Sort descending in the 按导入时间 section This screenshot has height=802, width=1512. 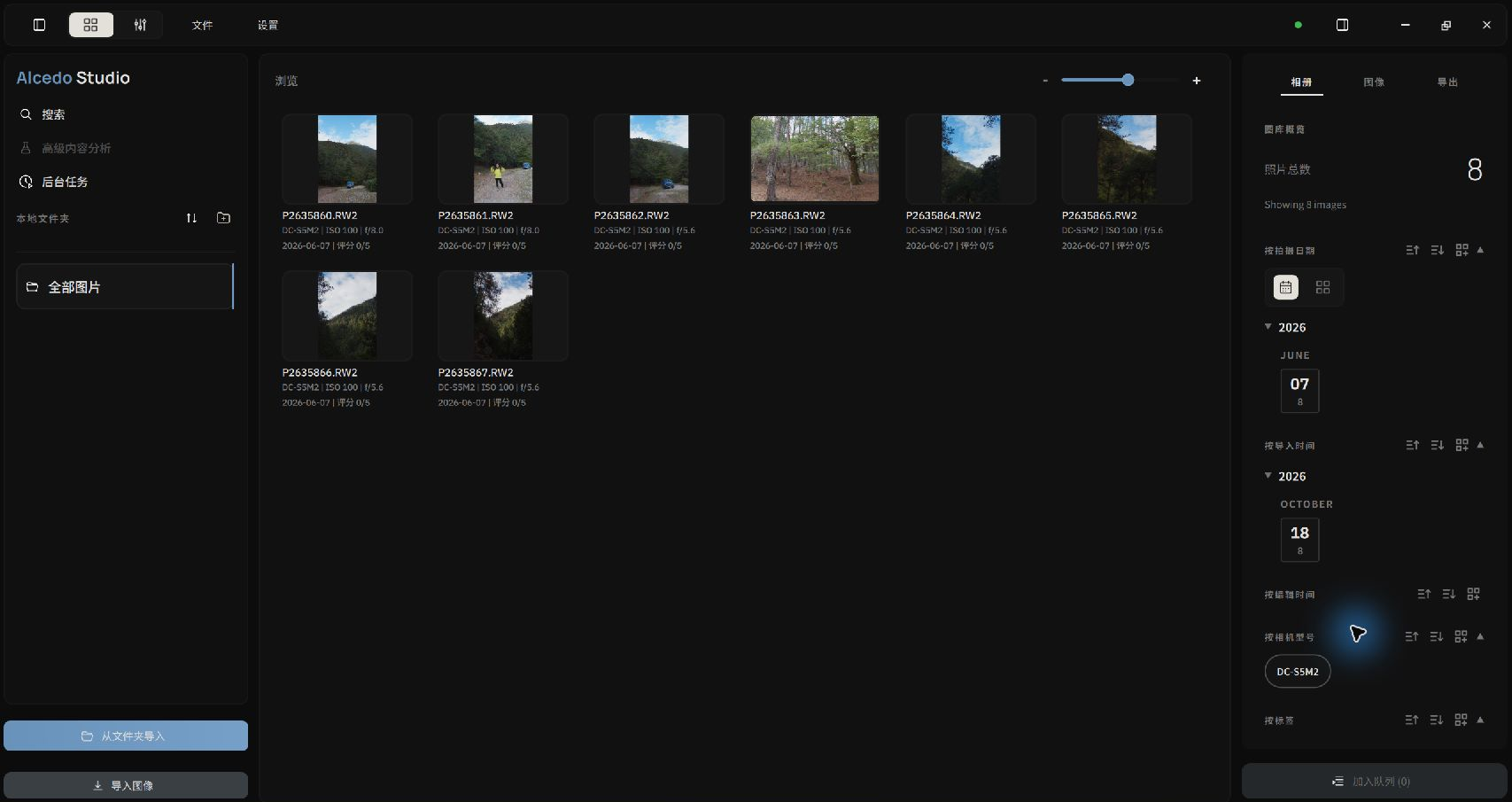click(x=1437, y=445)
